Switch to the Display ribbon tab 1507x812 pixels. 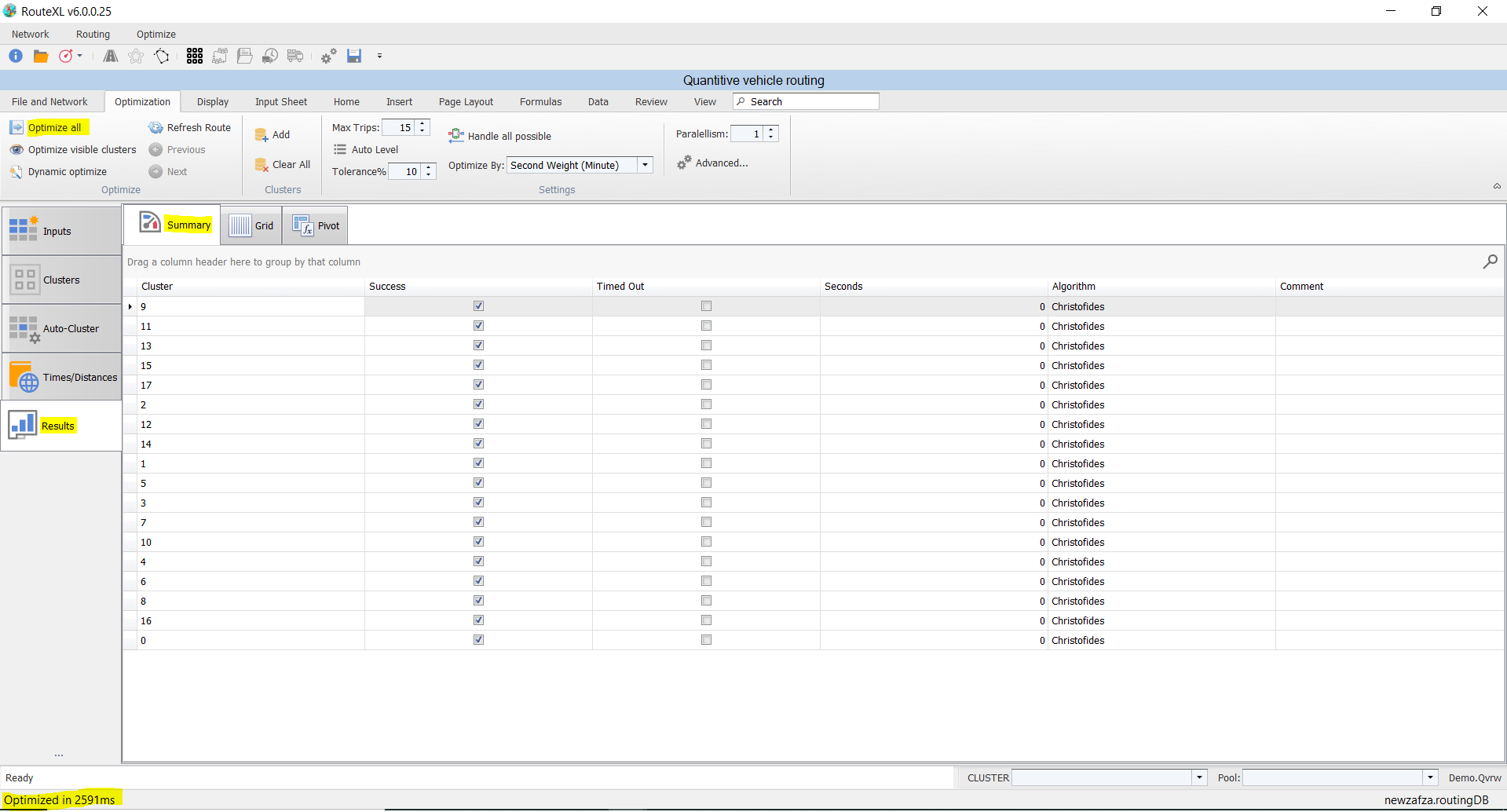(213, 101)
